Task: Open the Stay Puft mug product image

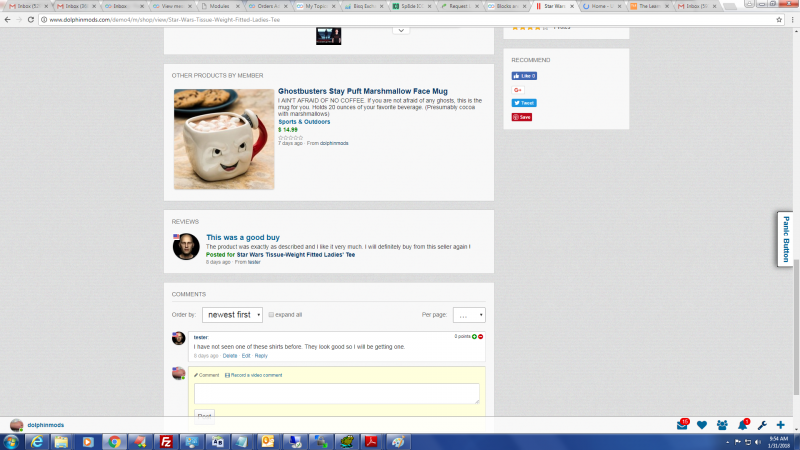Action: tap(224, 139)
